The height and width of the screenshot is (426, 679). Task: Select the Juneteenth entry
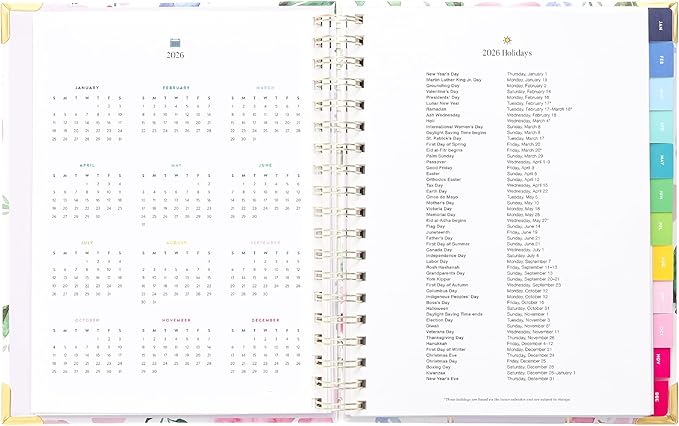tap(438, 232)
